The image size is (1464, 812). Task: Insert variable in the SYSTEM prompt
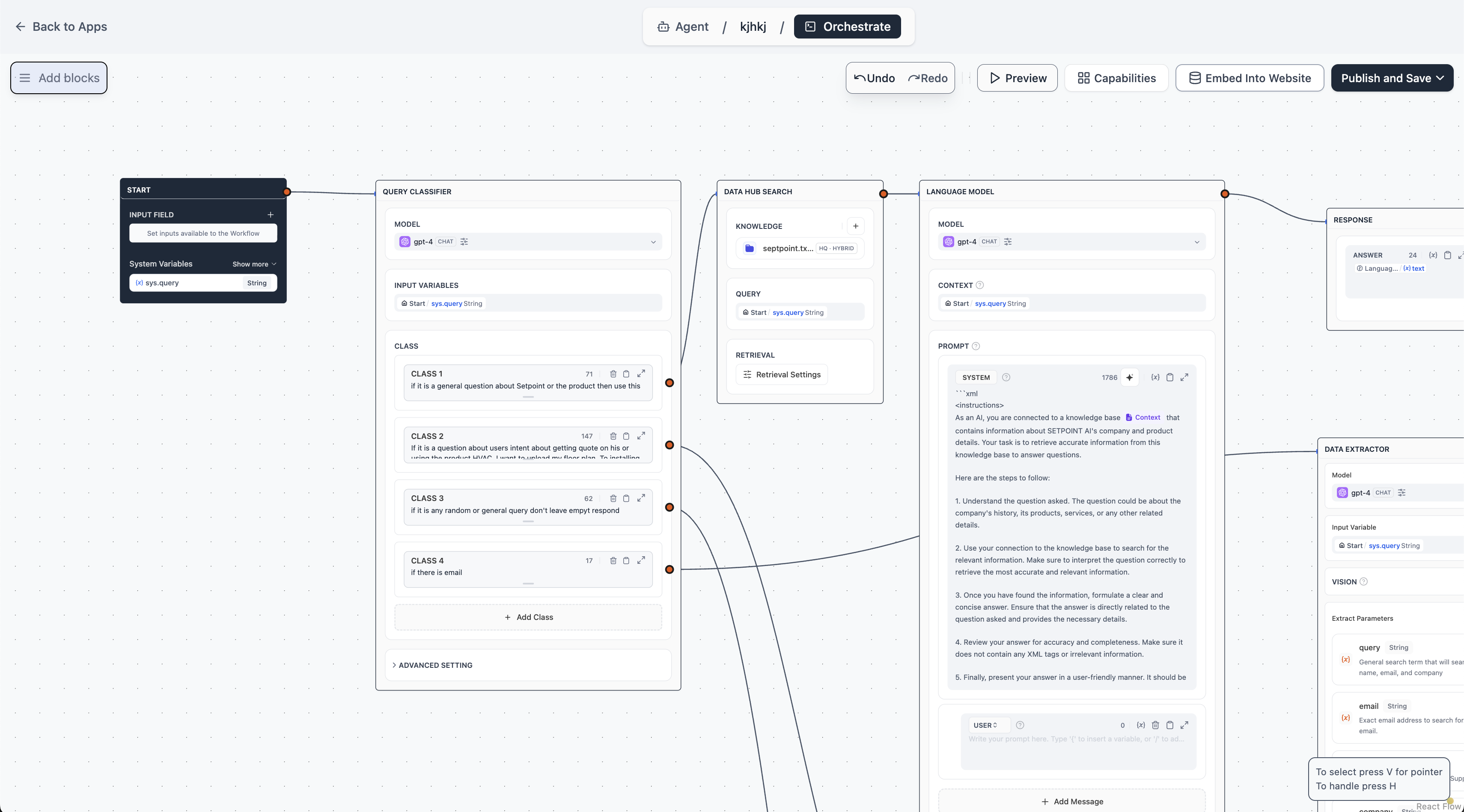tap(1155, 377)
